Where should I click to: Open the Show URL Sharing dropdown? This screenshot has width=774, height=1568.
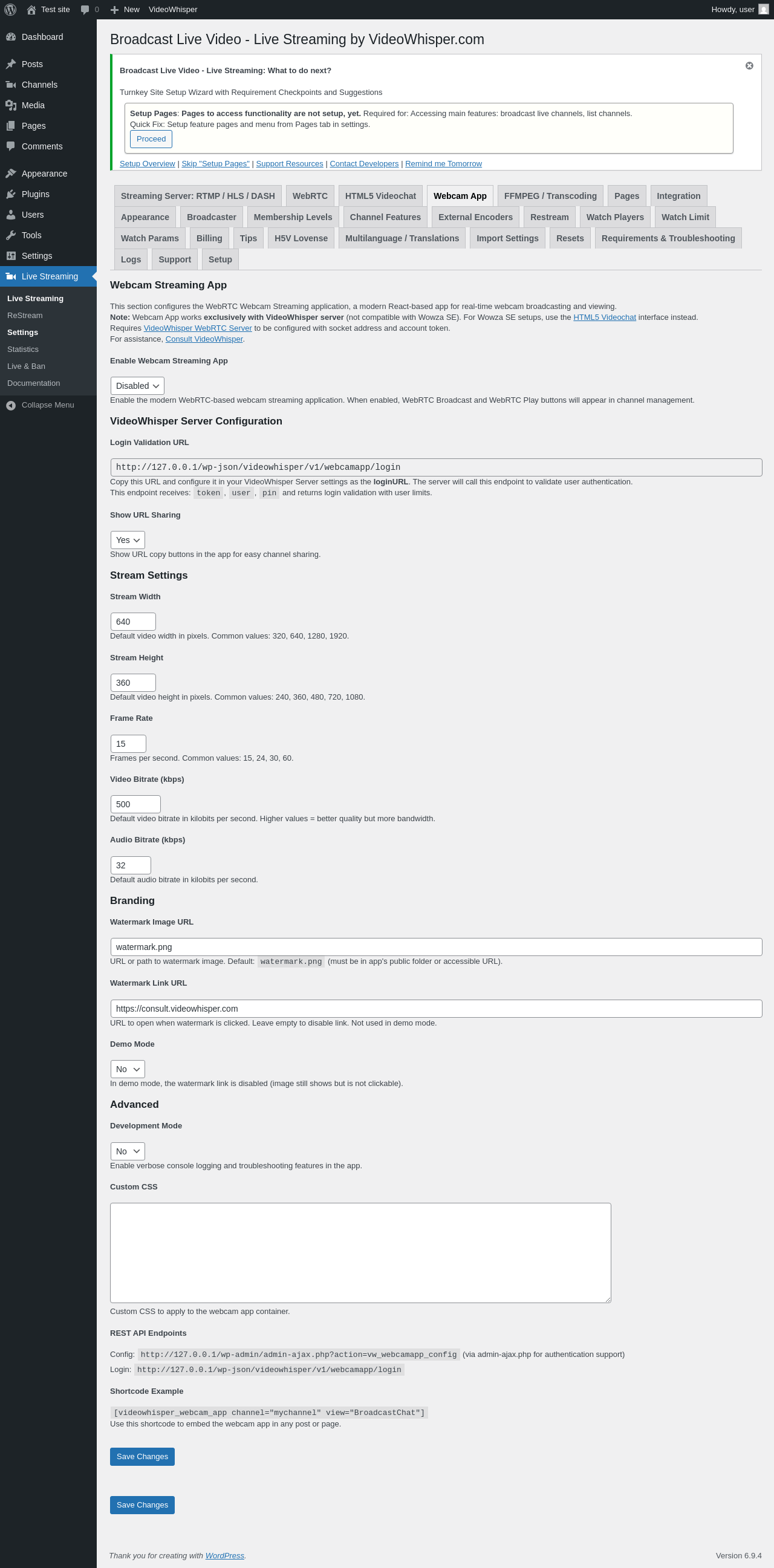(128, 540)
